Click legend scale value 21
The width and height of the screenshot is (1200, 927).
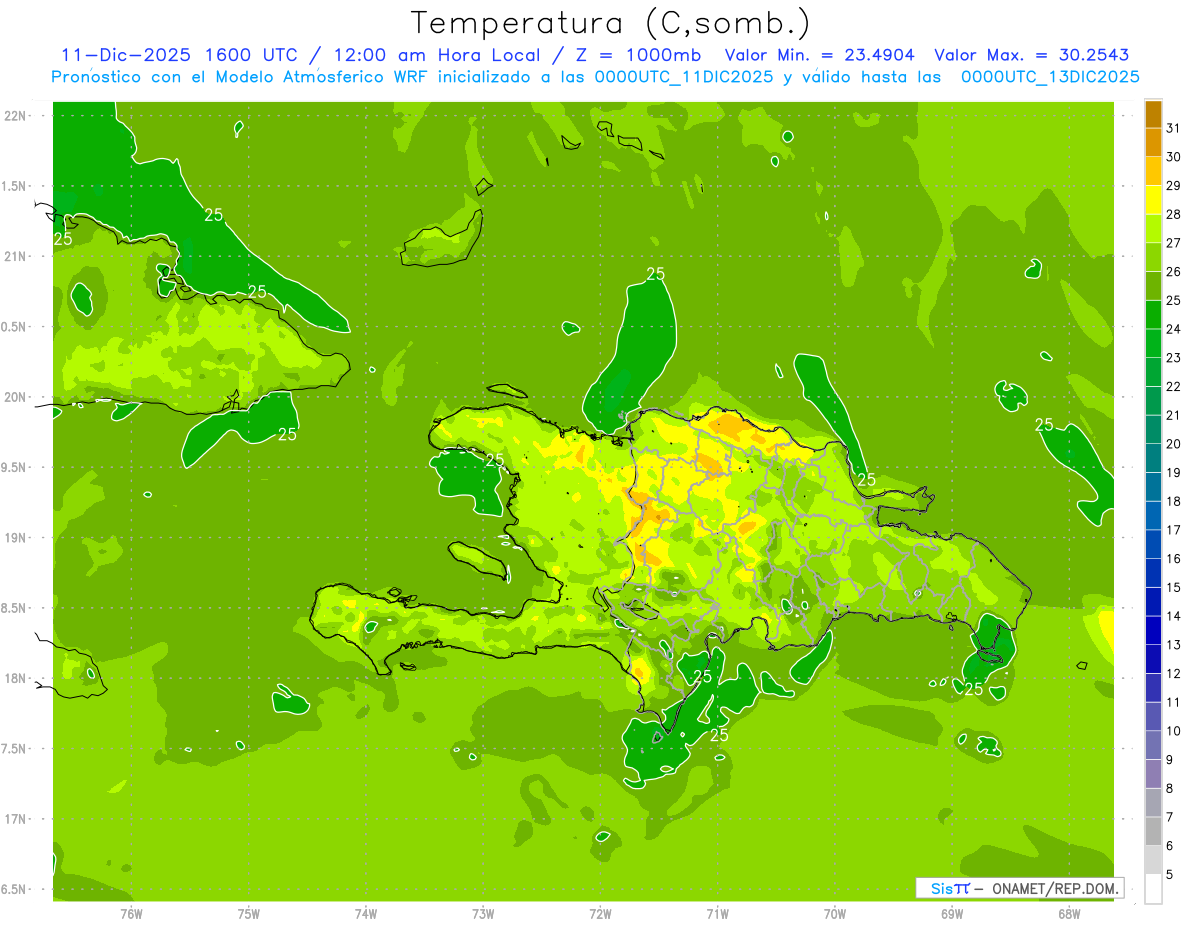[x=1174, y=415]
